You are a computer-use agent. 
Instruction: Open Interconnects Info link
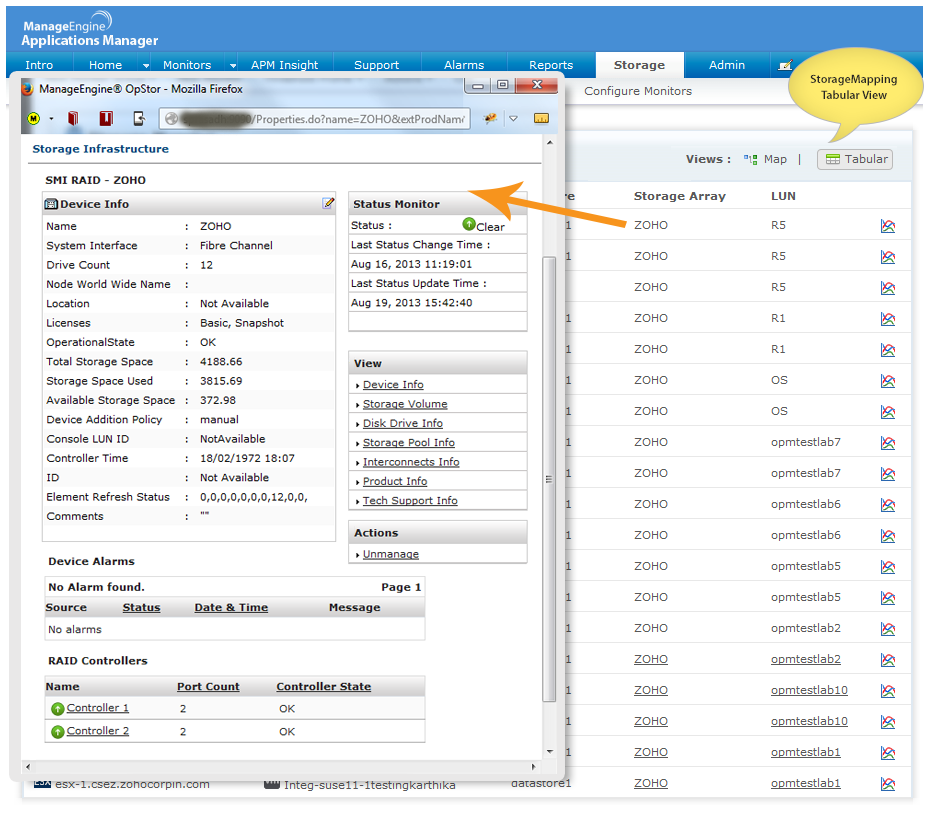[411, 461]
